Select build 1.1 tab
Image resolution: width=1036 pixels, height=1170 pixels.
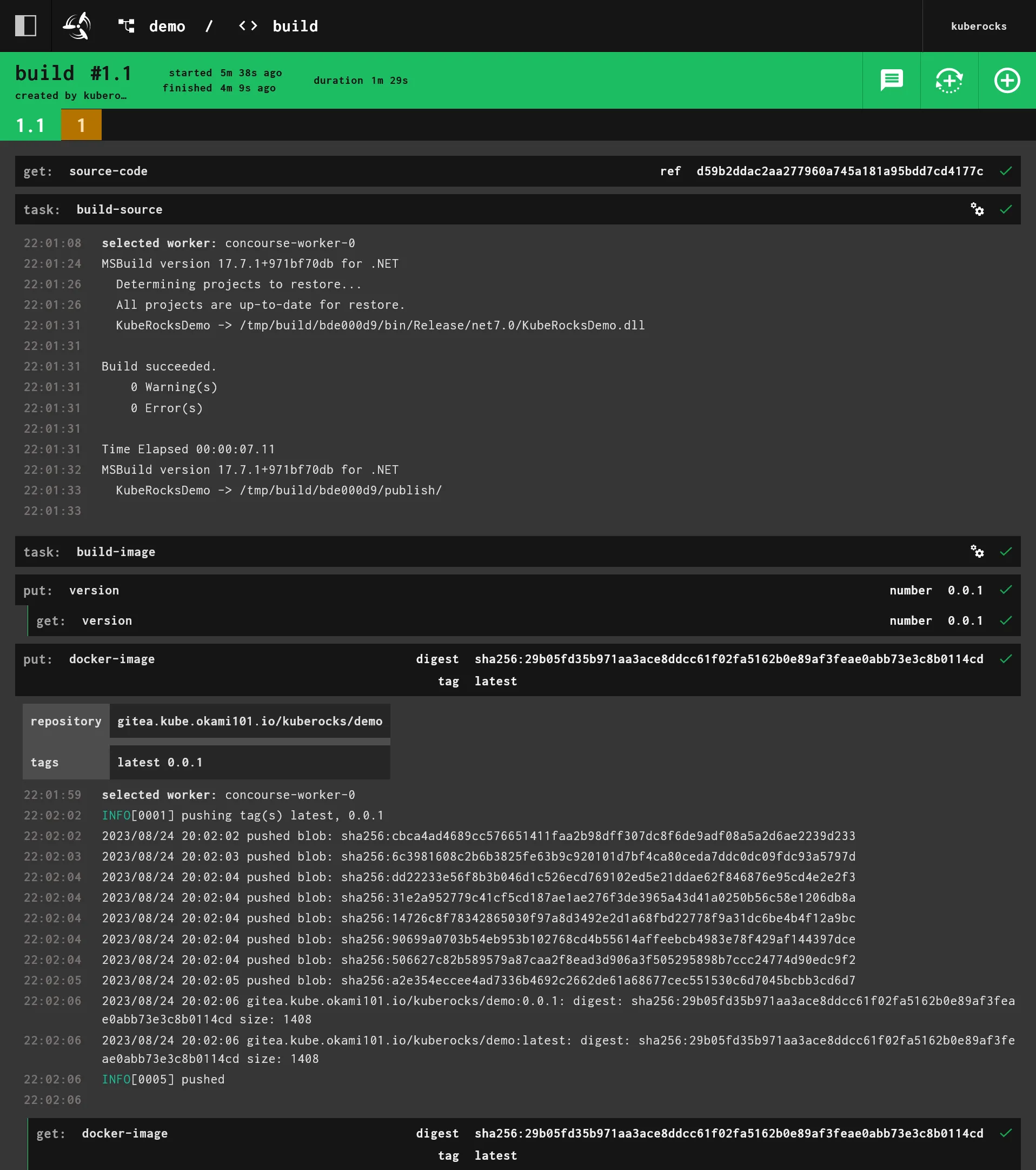(x=30, y=125)
